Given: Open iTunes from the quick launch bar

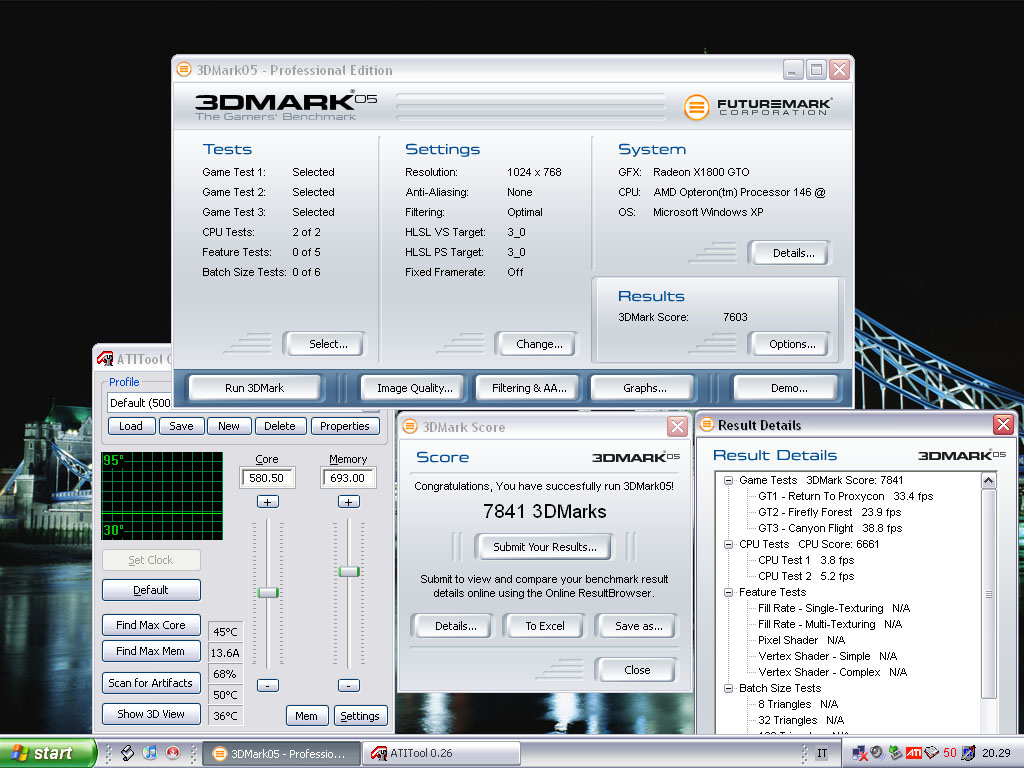Looking at the screenshot, I should click(x=150, y=753).
